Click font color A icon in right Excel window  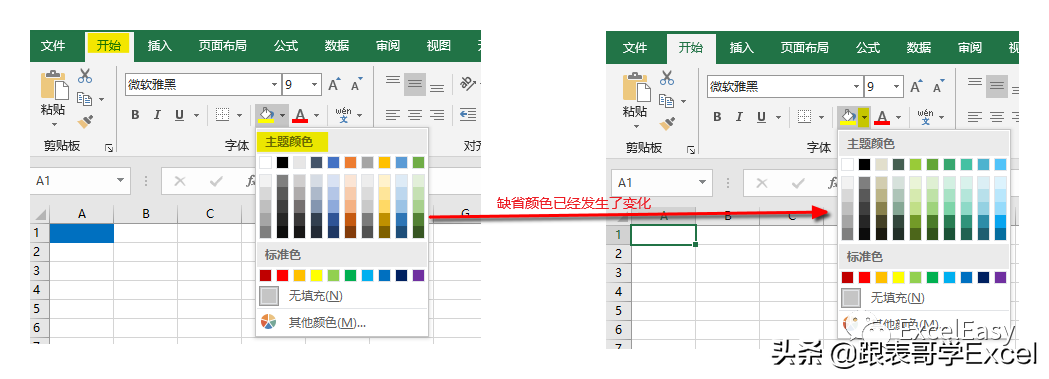tap(882, 118)
